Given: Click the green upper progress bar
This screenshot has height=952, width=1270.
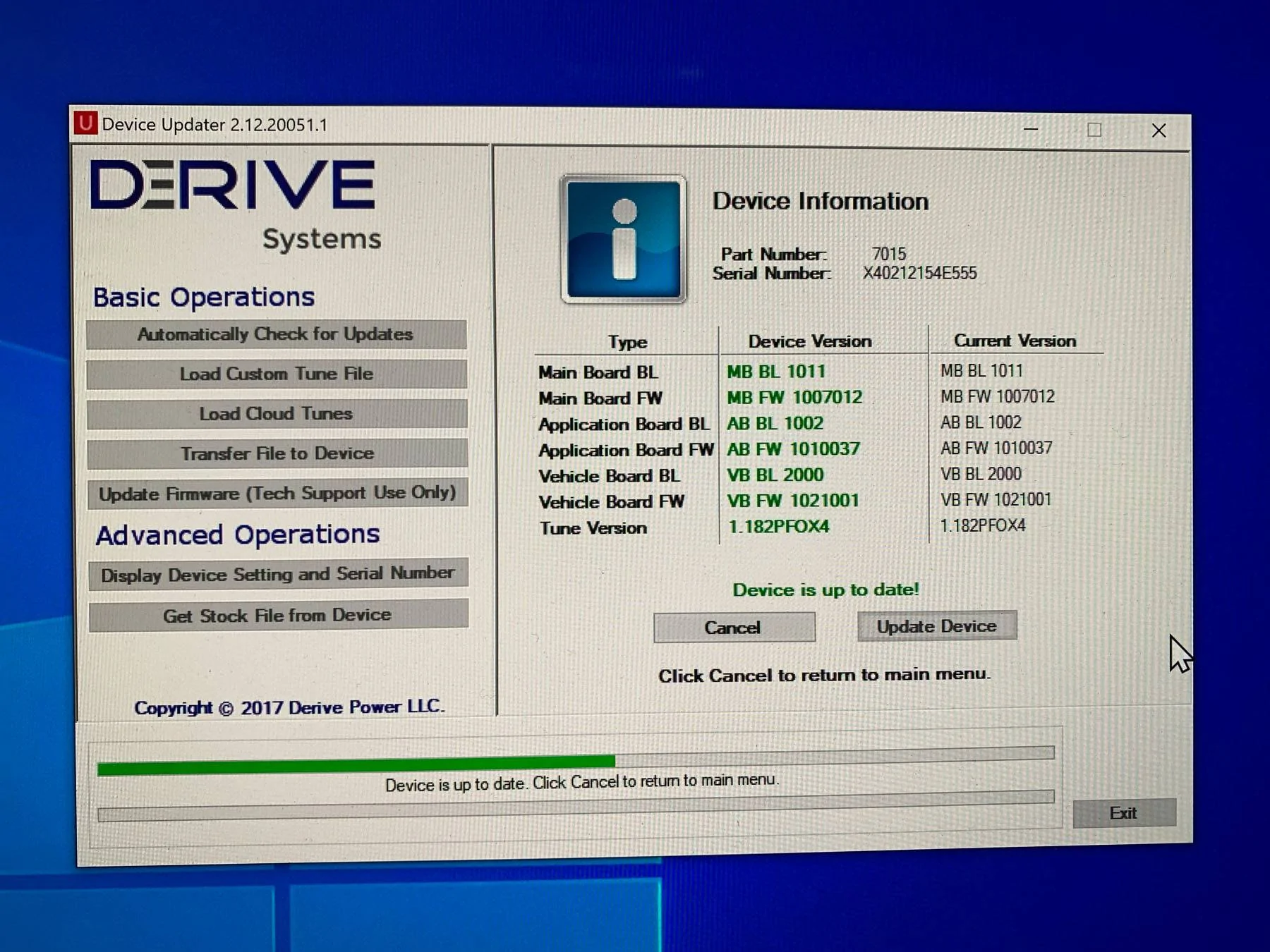Looking at the screenshot, I should pyautogui.click(x=576, y=761).
